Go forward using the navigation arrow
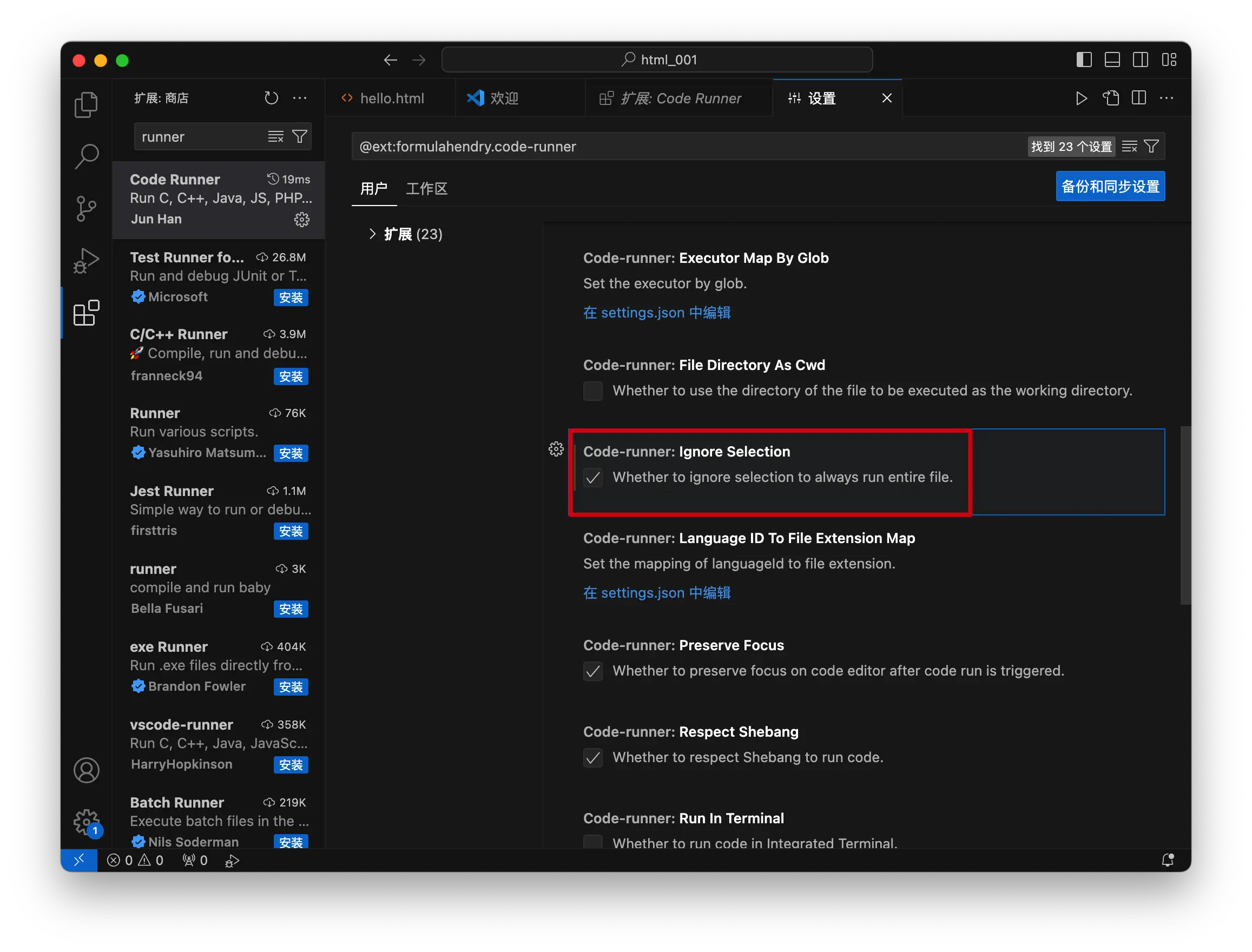1252x952 pixels. click(419, 60)
